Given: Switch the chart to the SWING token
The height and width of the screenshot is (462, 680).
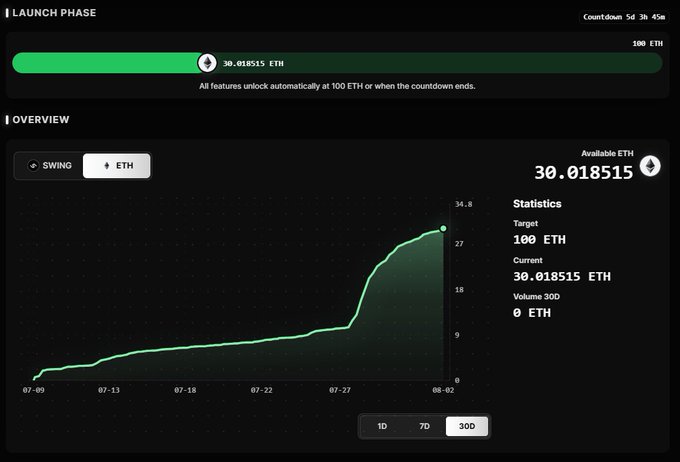Looking at the screenshot, I should click(x=49, y=166).
